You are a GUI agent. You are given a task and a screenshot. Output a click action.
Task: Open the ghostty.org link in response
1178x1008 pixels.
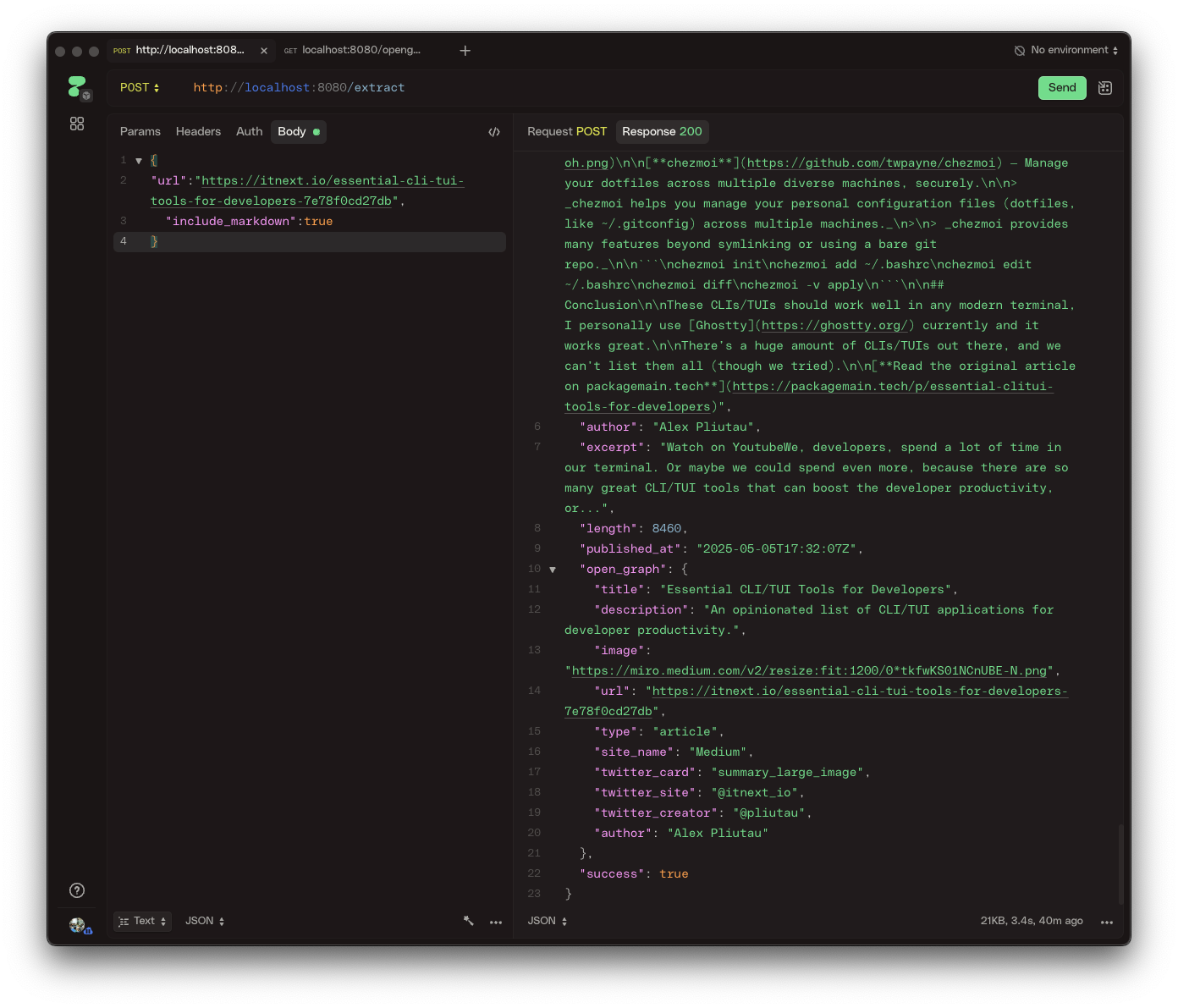click(834, 325)
